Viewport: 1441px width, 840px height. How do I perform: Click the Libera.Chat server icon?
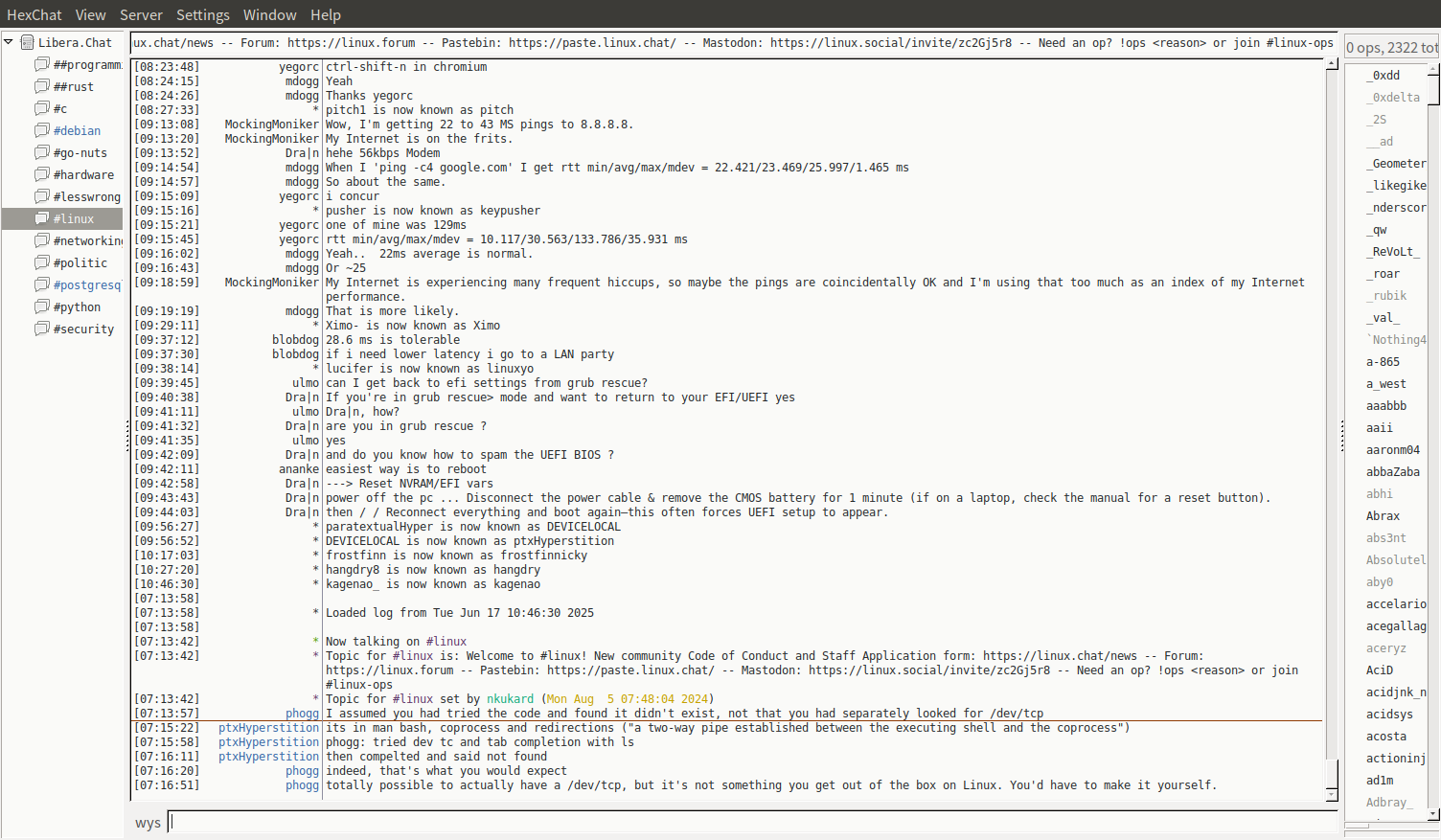click(28, 42)
